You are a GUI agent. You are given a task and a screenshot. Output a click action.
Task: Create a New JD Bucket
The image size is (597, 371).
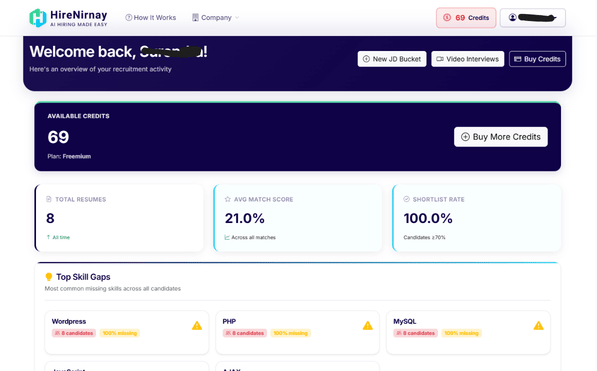coord(392,59)
